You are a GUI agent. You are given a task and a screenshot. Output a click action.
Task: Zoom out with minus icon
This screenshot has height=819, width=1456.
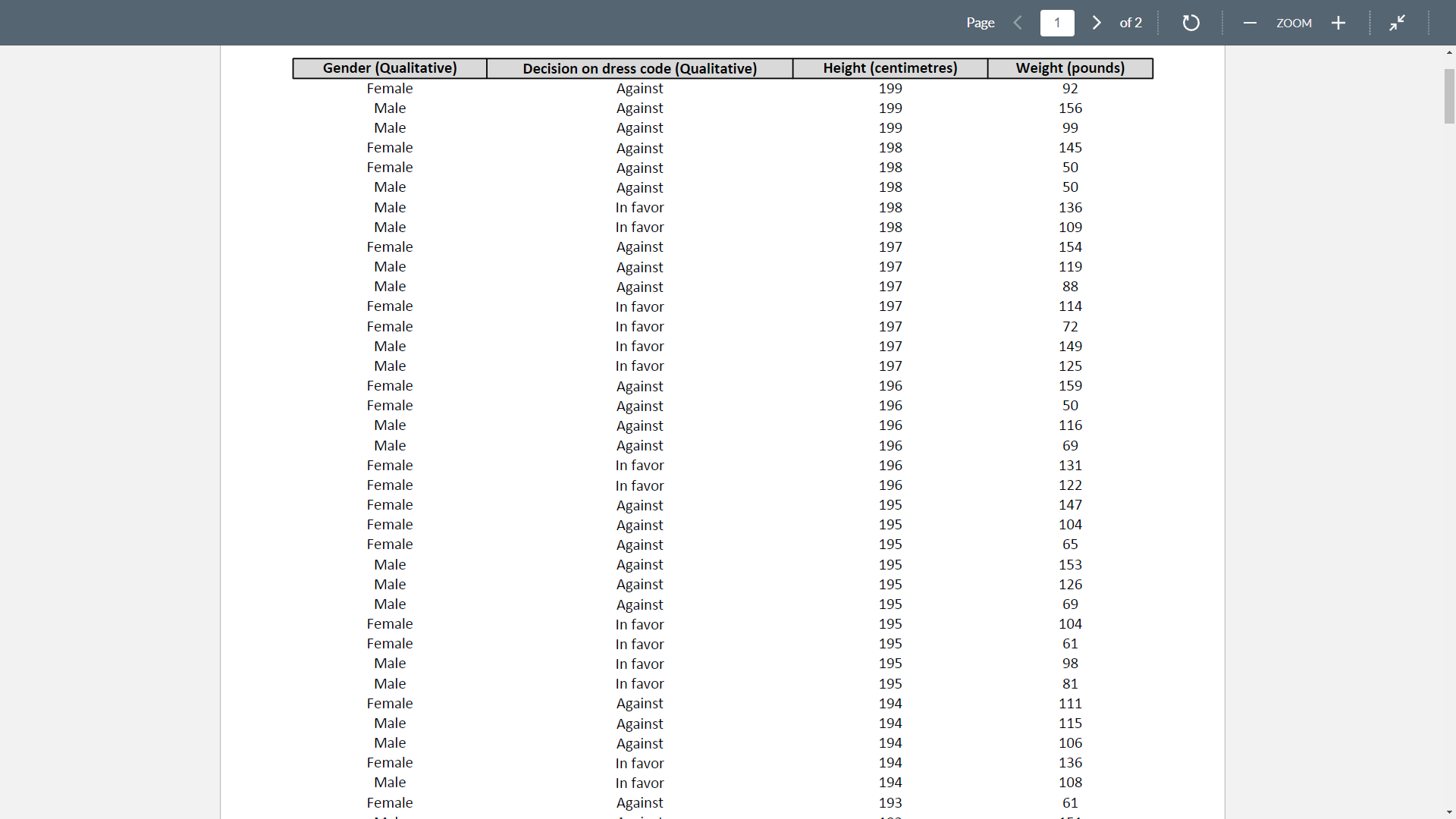coord(1250,23)
